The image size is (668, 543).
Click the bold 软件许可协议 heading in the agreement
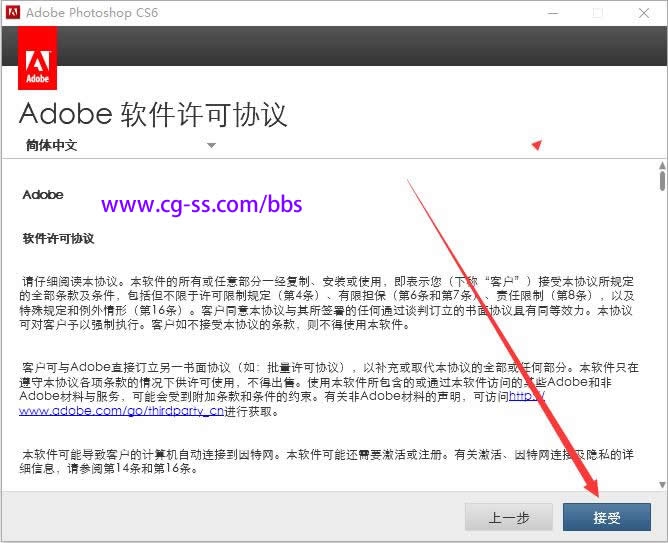58,239
